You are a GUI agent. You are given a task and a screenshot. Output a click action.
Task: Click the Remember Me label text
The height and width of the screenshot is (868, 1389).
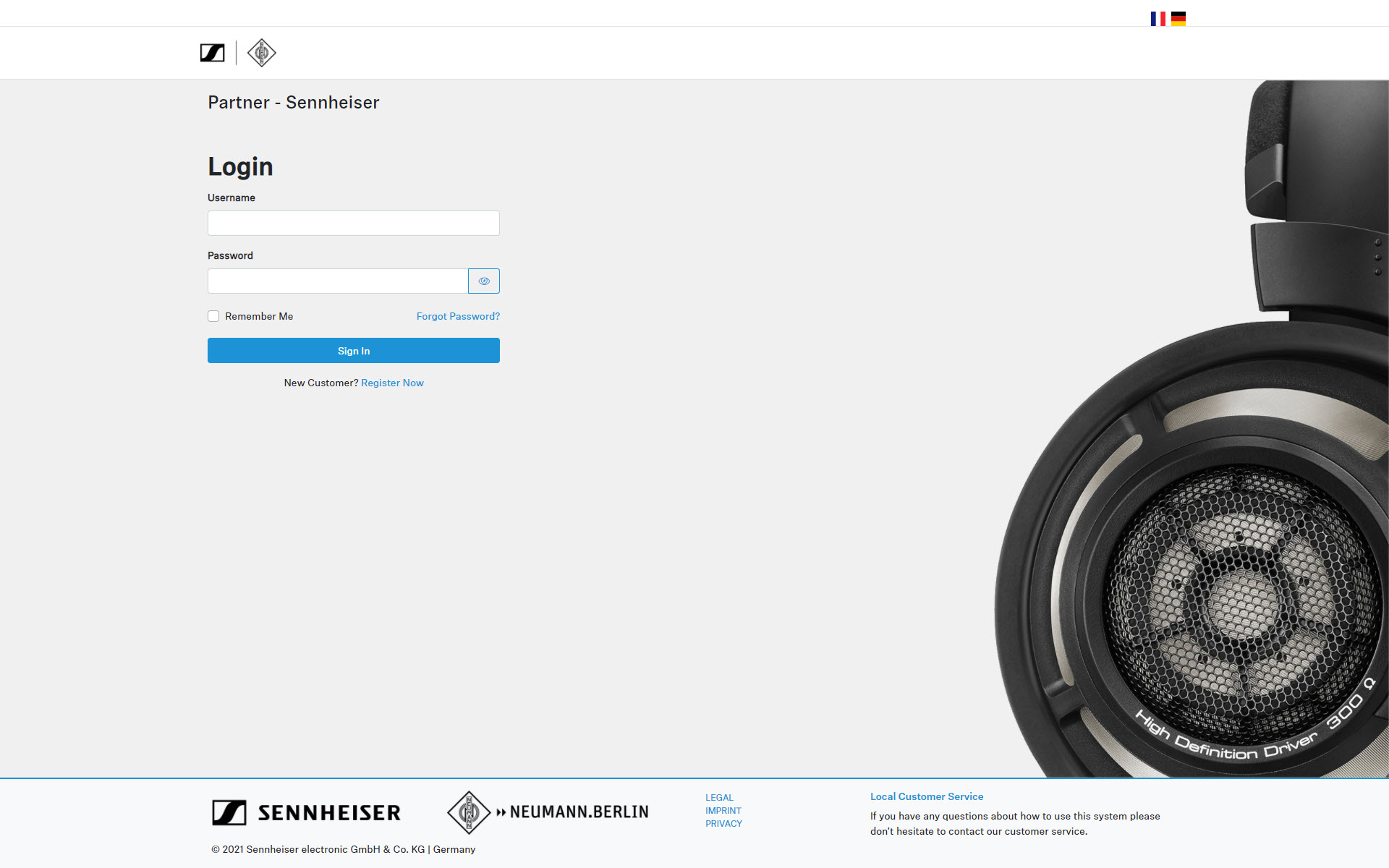[x=259, y=316]
